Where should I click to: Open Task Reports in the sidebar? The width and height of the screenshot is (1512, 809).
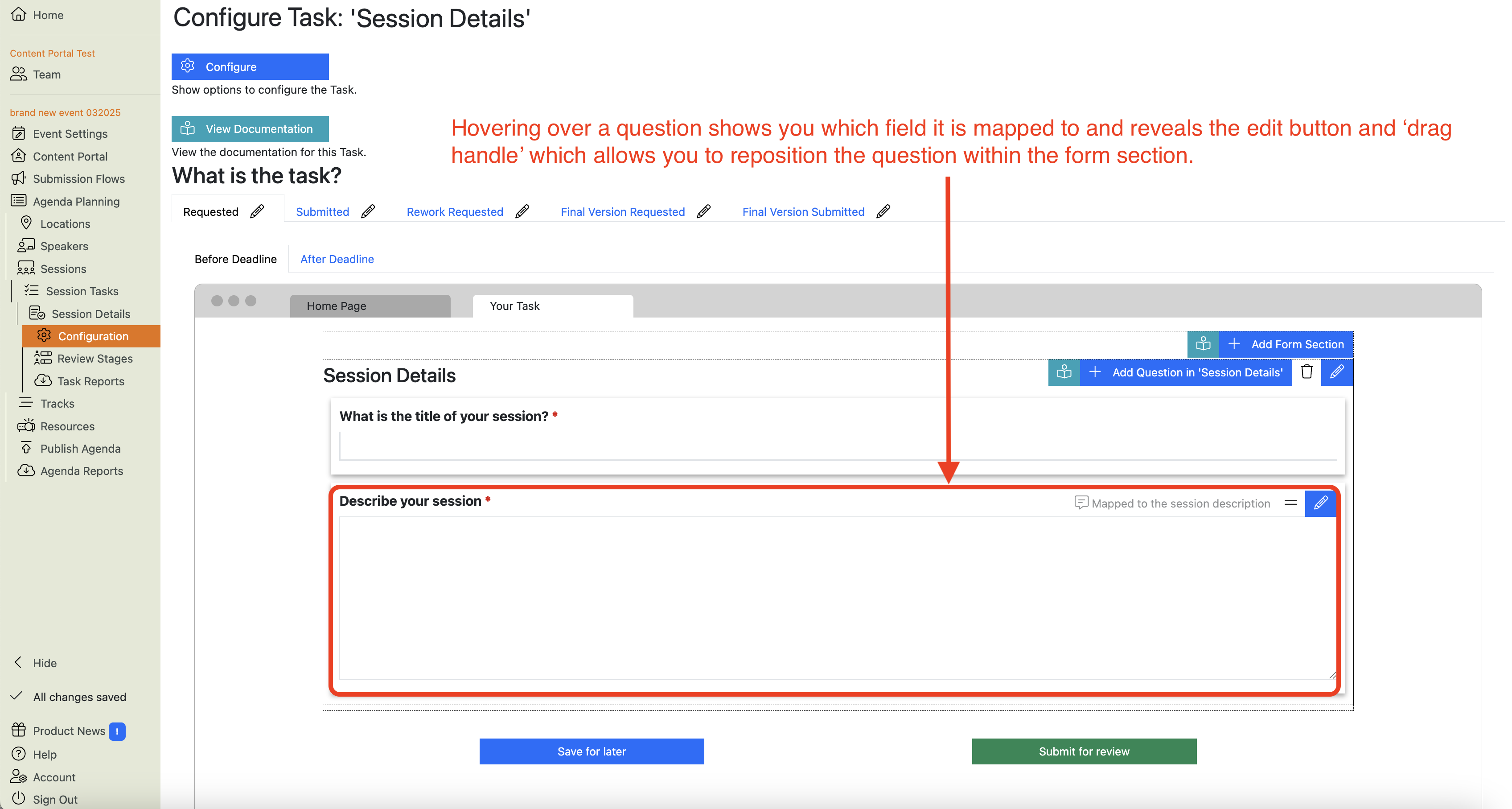tap(91, 381)
